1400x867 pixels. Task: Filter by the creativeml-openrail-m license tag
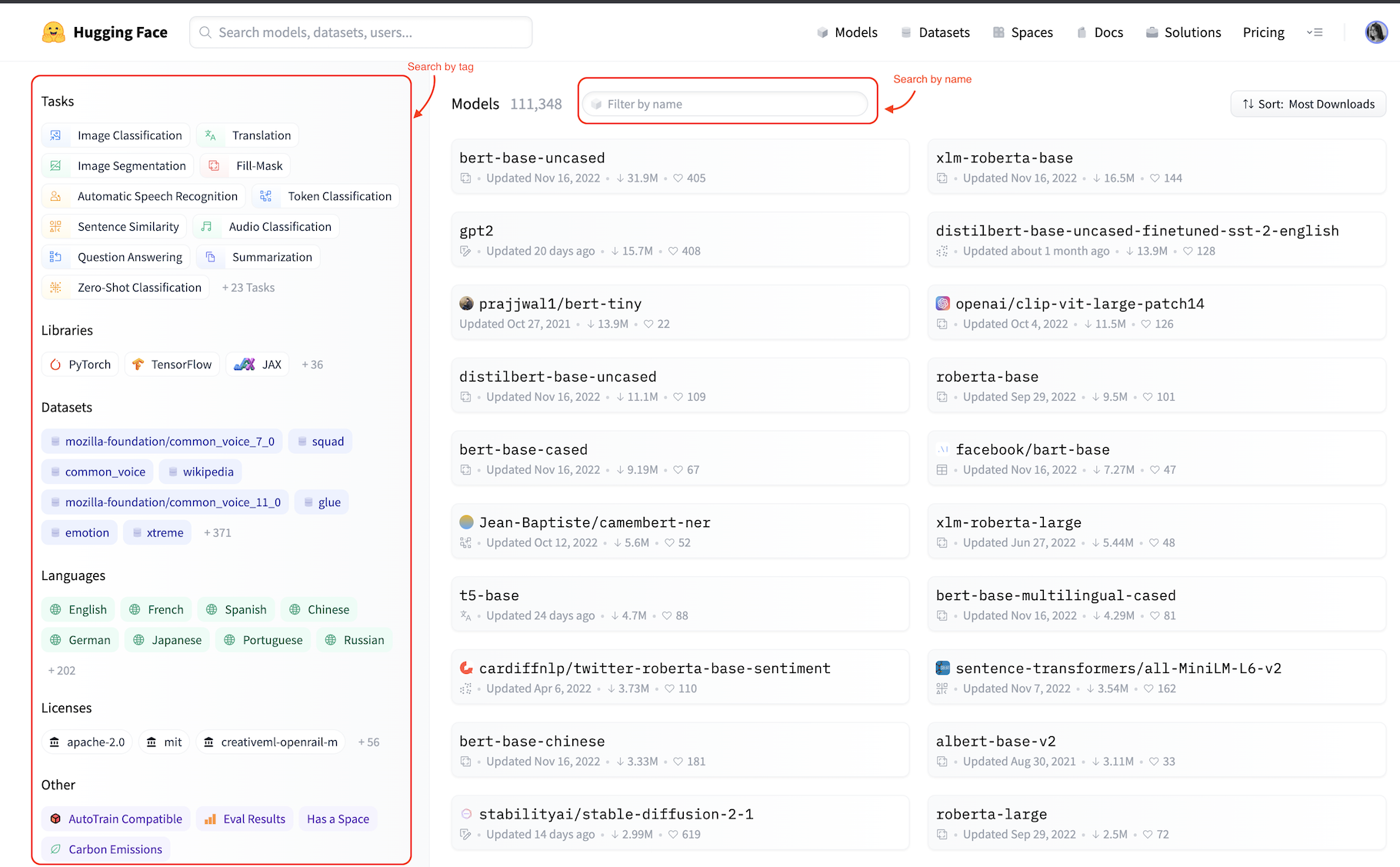(x=271, y=742)
